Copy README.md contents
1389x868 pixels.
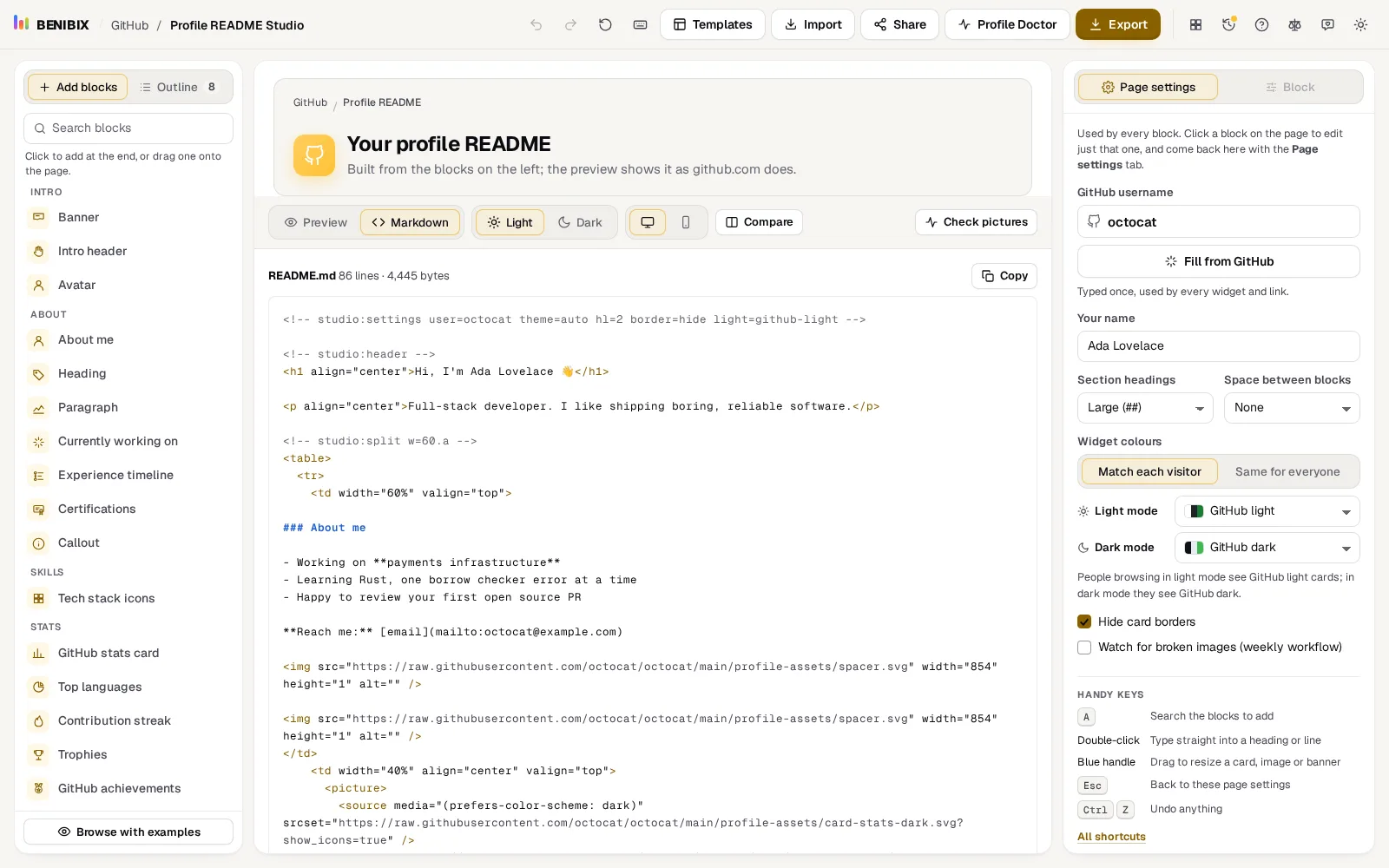click(1004, 276)
